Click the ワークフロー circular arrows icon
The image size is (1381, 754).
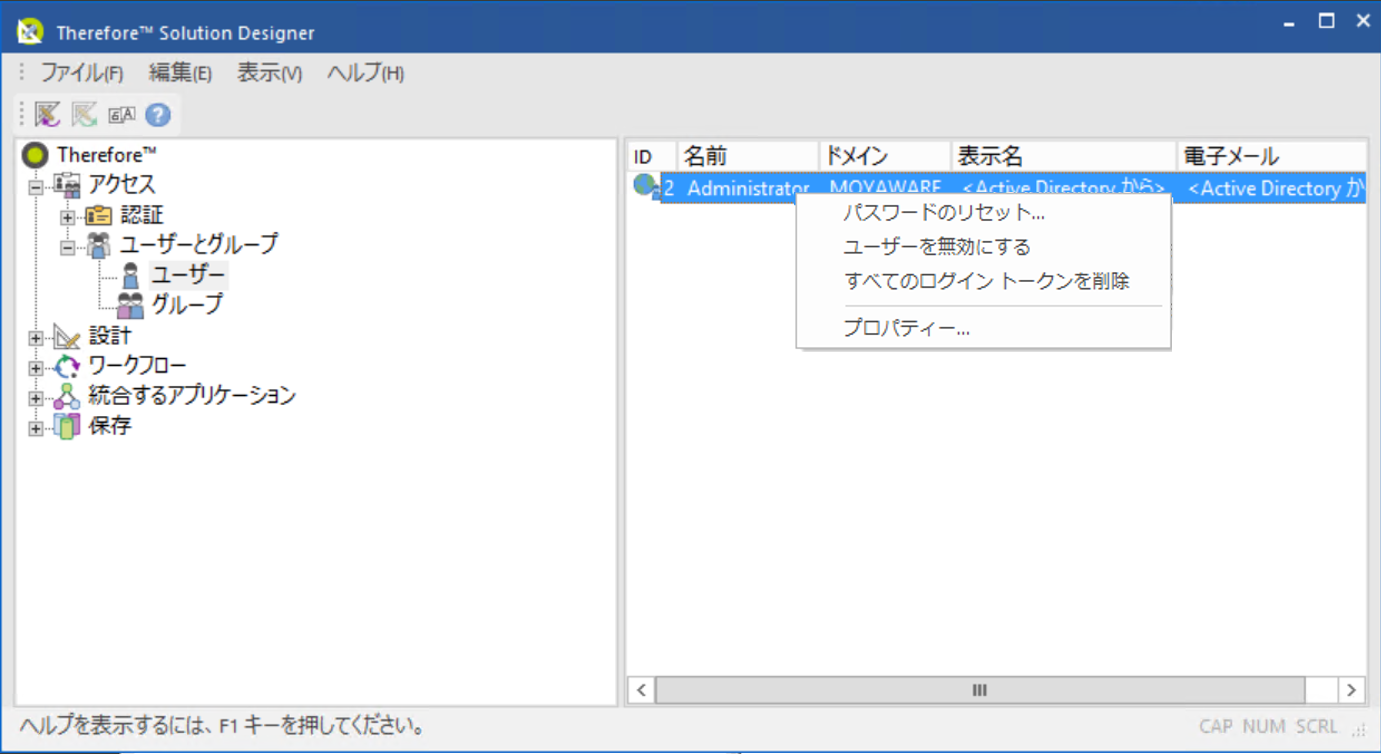pos(67,367)
